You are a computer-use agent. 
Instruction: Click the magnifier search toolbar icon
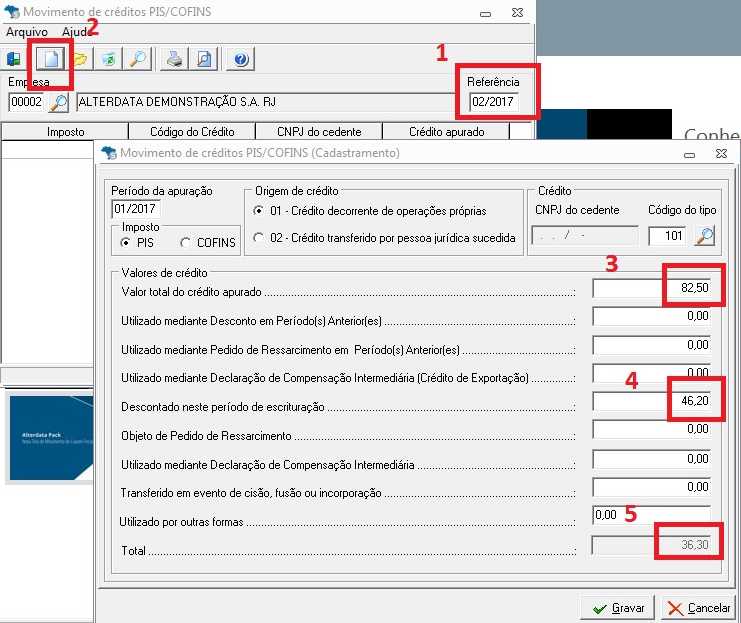pyautogui.click(x=138, y=59)
